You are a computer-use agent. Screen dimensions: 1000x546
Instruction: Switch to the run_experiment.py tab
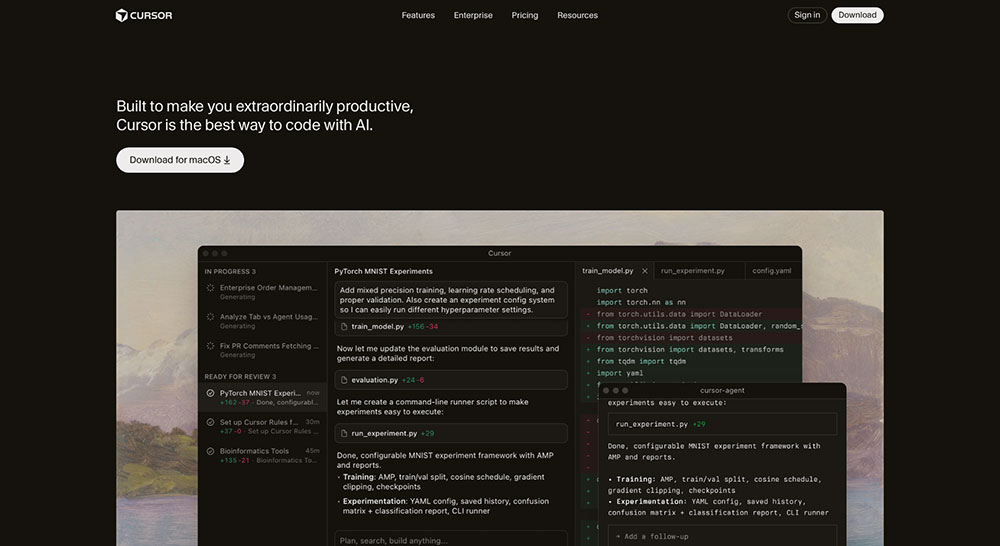[693, 270]
